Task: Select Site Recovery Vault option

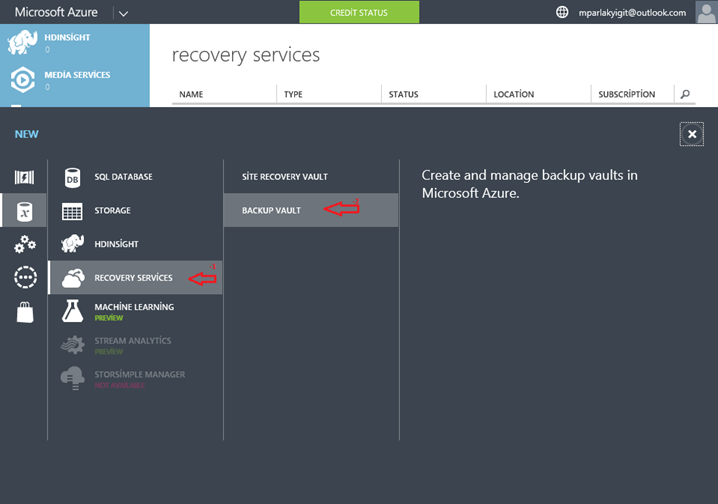Action: 311,177
